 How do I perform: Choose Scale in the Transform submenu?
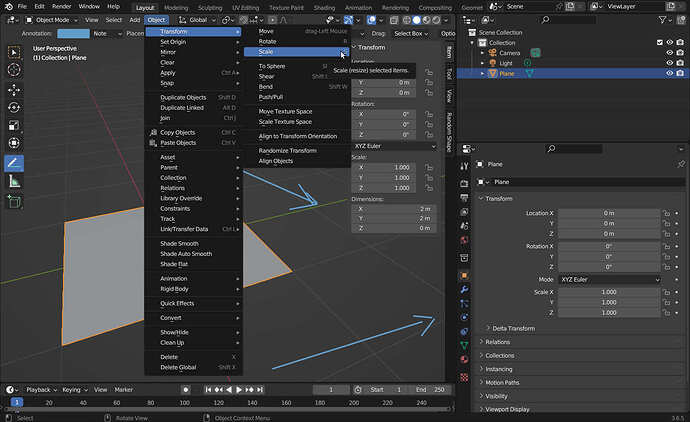[297, 52]
